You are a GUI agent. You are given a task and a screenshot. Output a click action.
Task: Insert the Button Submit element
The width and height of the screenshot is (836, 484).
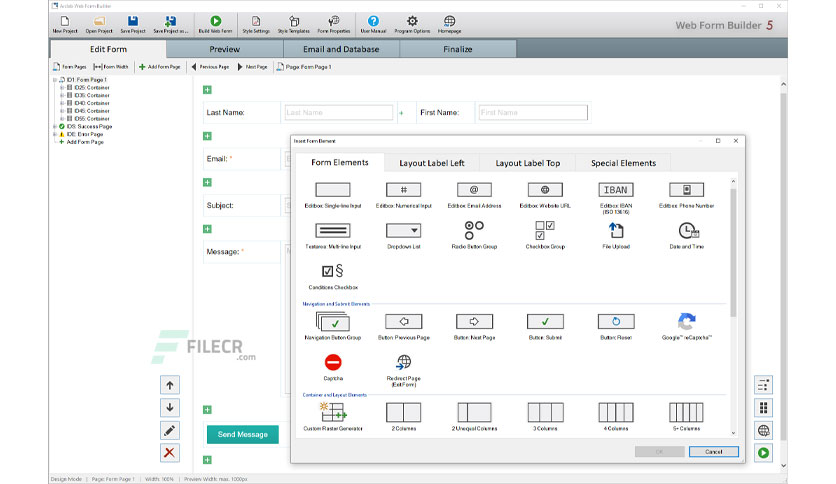click(x=545, y=327)
